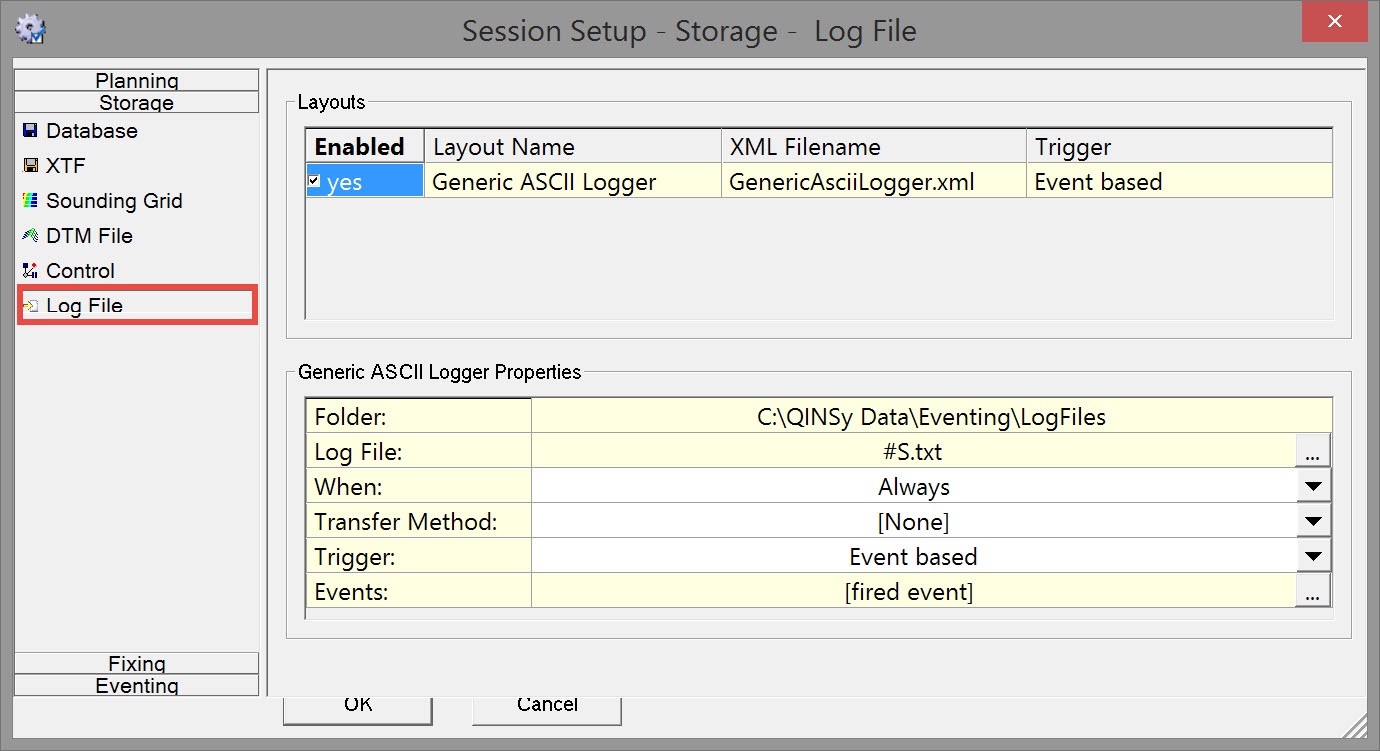Expand the Transfer Method dropdown
The width and height of the screenshot is (1380, 751).
tap(1313, 522)
